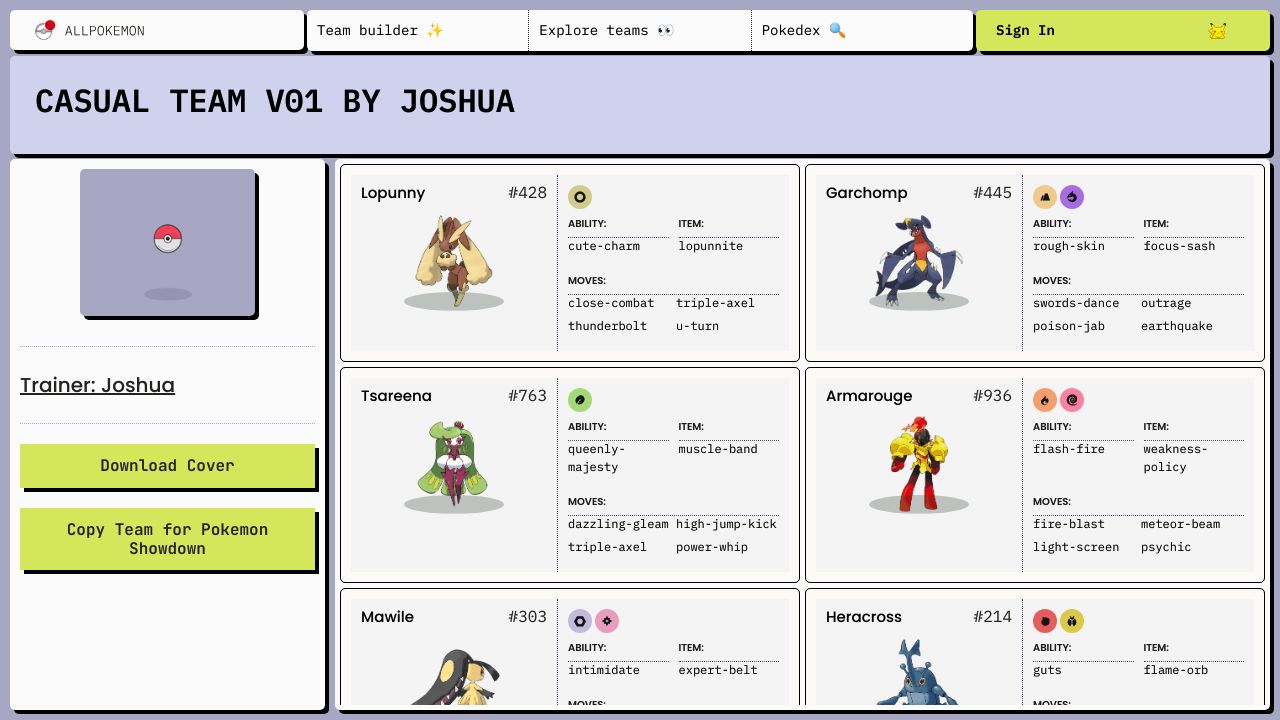Screen dimensions: 1280x720
Task: Select Heracross's Fighting type icon
Action: [x=1045, y=621]
